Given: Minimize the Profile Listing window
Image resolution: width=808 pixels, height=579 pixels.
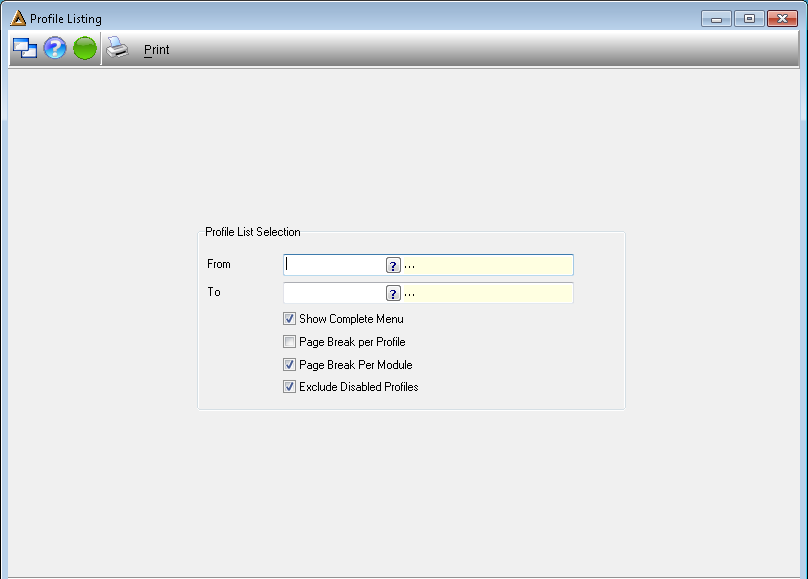Looking at the screenshot, I should tap(716, 19).
